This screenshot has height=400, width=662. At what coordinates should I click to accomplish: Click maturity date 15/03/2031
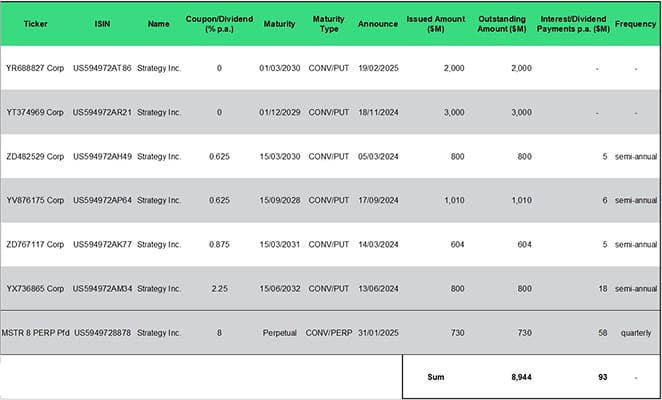(x=279, y=244)
